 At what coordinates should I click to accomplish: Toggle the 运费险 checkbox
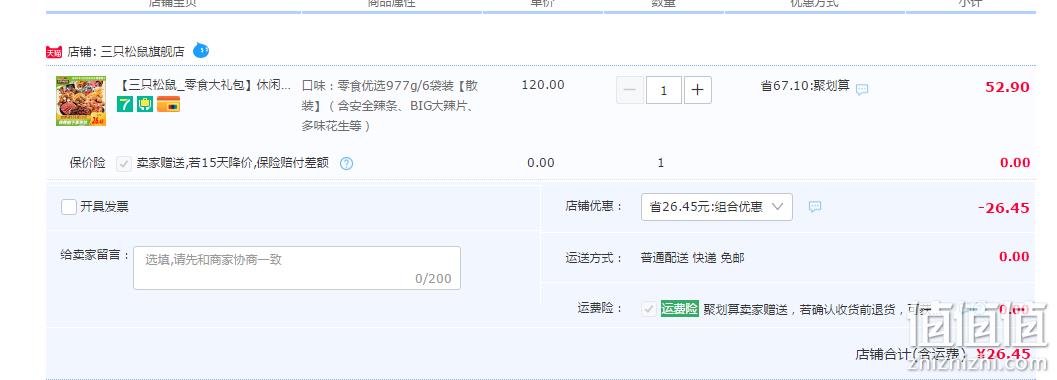648,309
